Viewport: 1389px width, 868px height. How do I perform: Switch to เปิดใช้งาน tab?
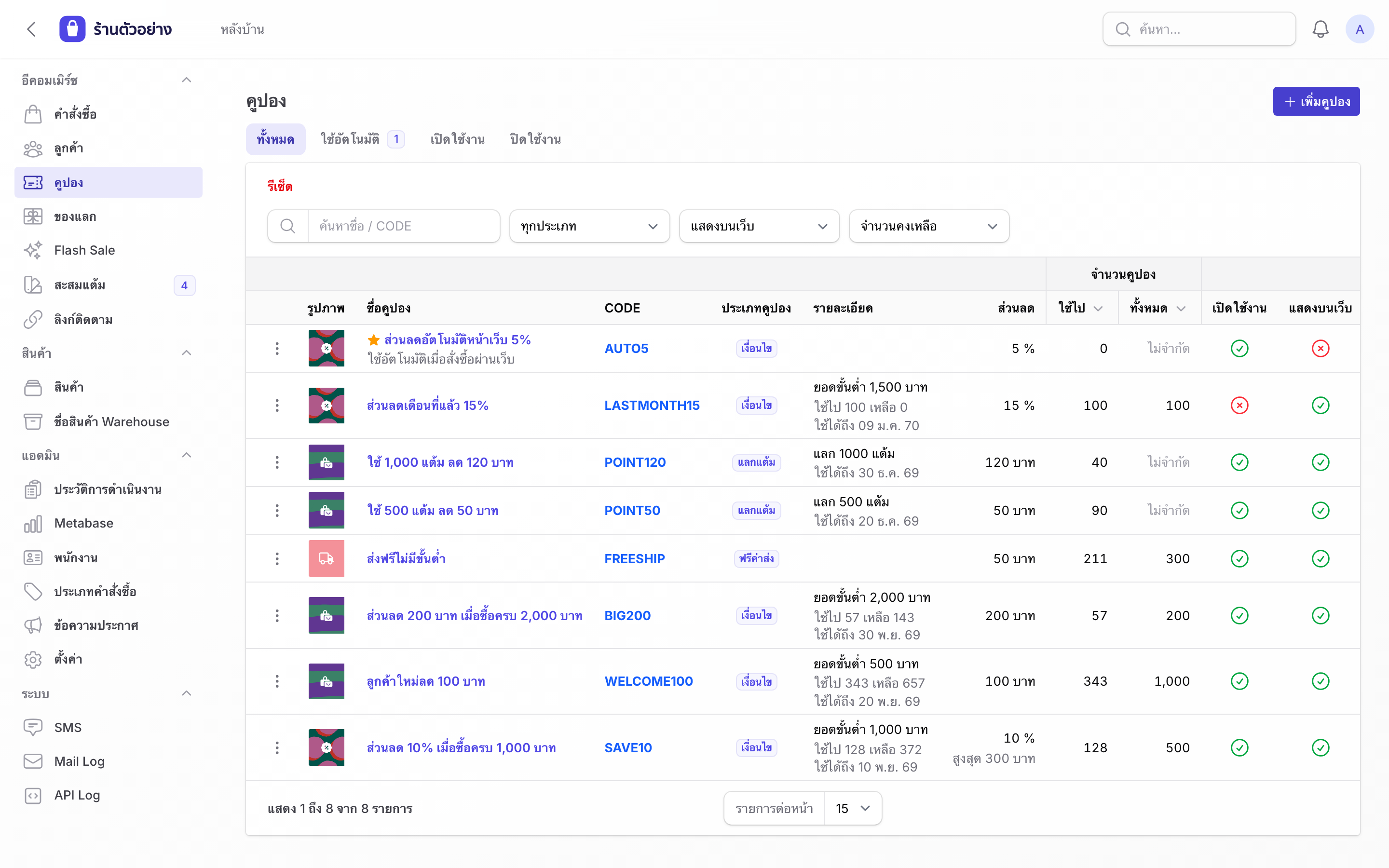point(457,139)
